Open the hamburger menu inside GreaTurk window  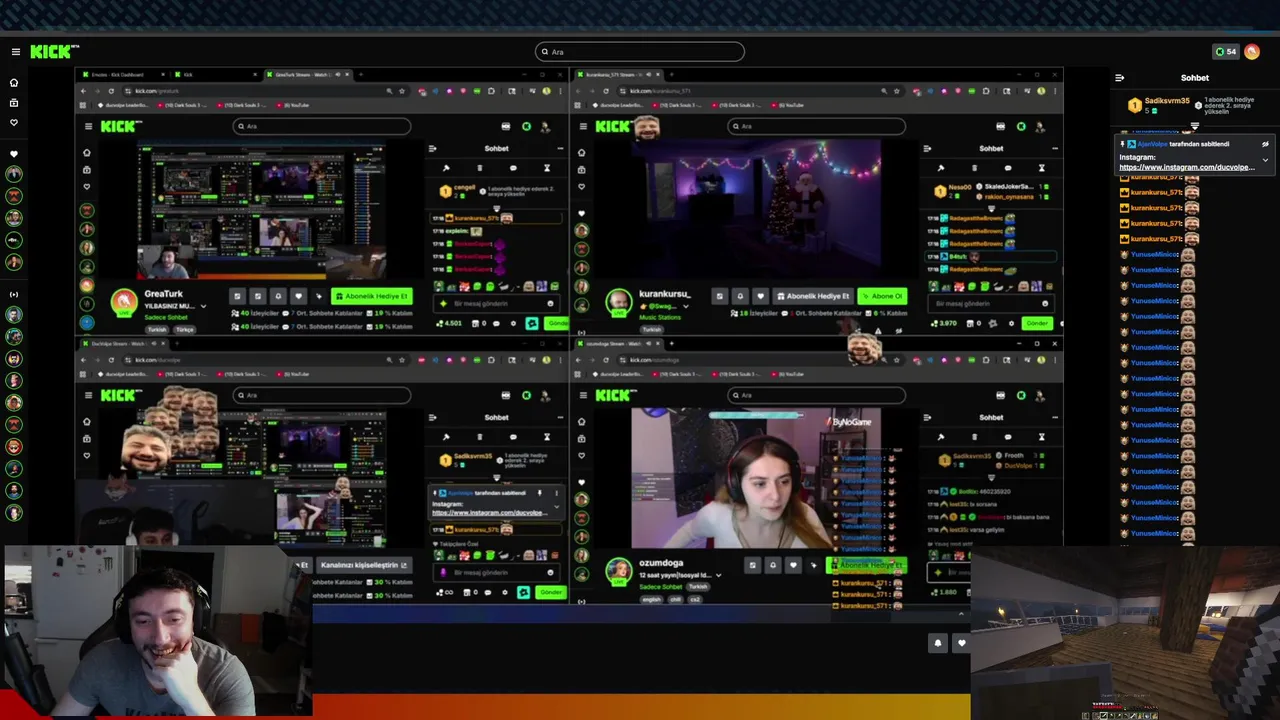89,126
